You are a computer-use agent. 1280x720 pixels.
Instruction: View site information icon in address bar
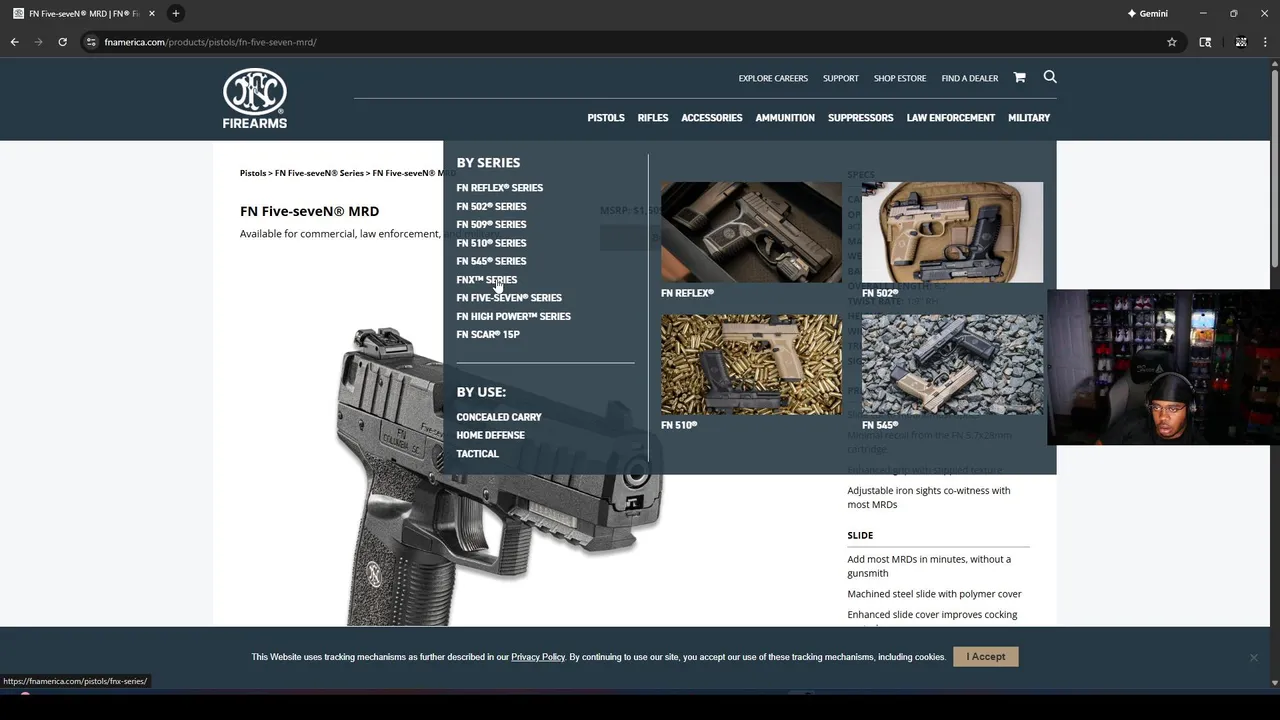[x=91, y=42]
